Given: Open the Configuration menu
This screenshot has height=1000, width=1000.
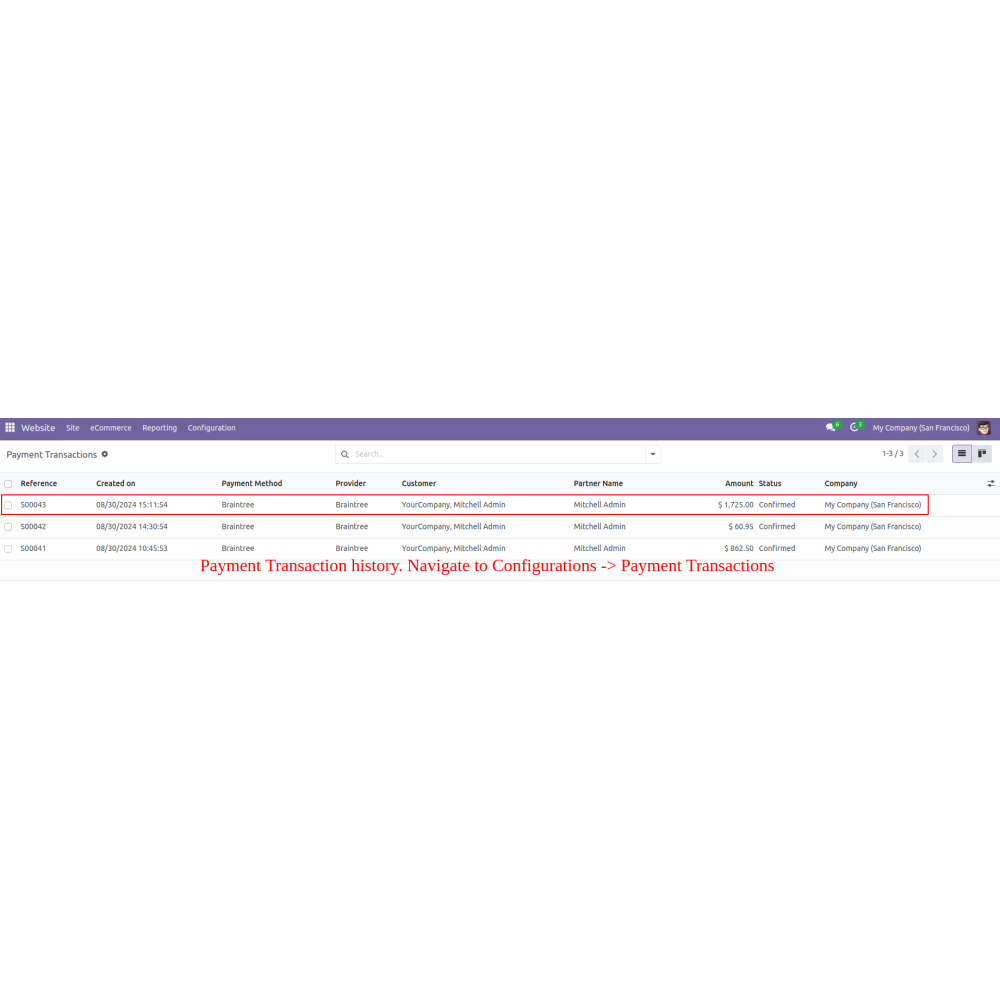Looking at the screenshot, I should (211, 428).
